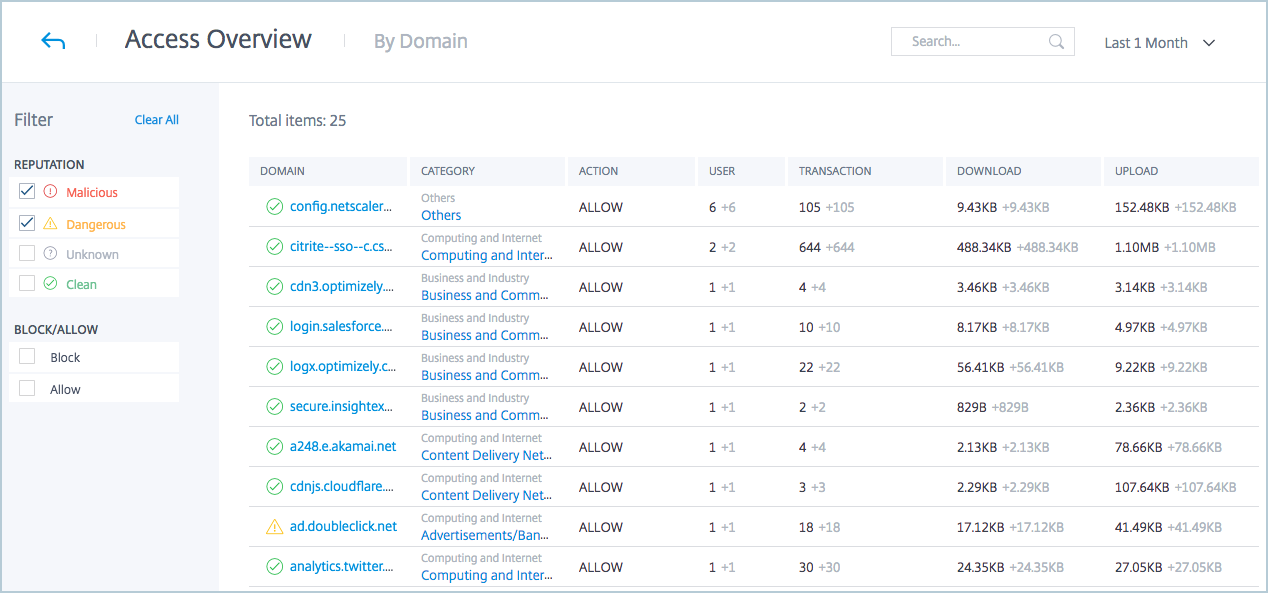The width and height of the screenshot is (1268, 593).
Task: Click the Dangerous yellow triangle icon
Action: pyautogui.click(x=51, y=224)
